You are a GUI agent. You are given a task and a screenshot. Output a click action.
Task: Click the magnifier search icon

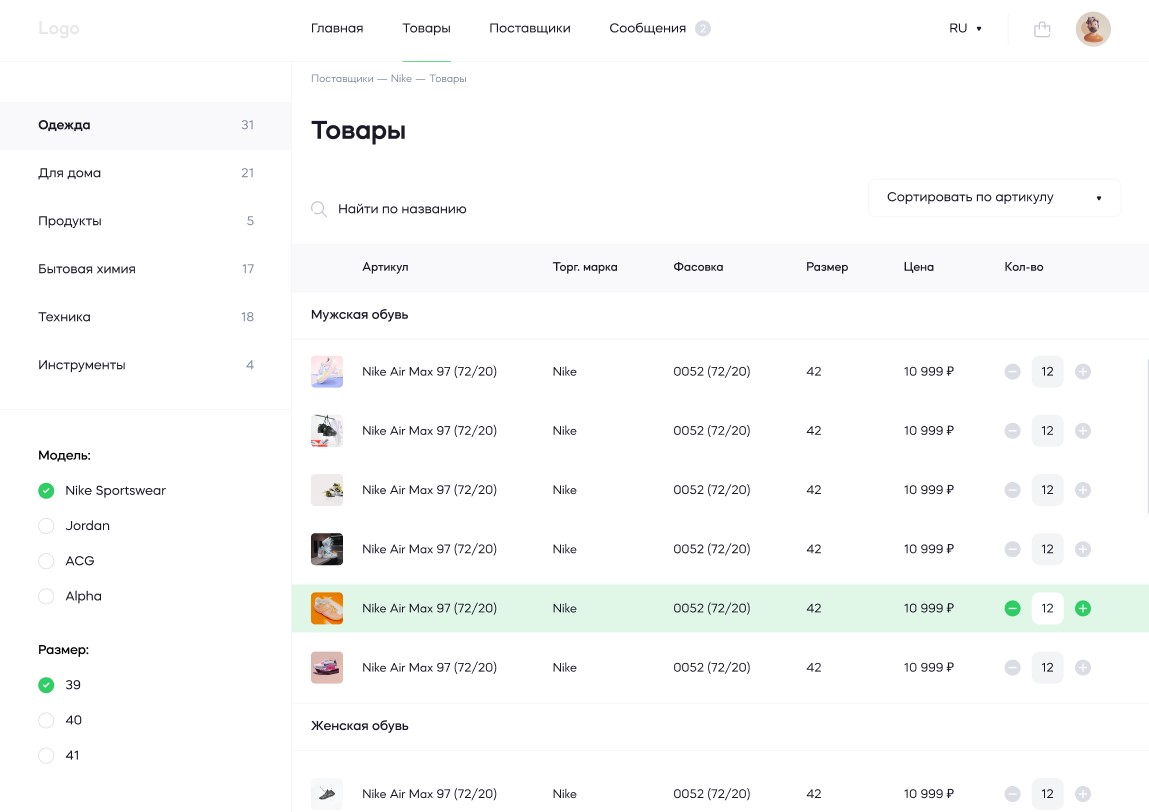[319, 209]
